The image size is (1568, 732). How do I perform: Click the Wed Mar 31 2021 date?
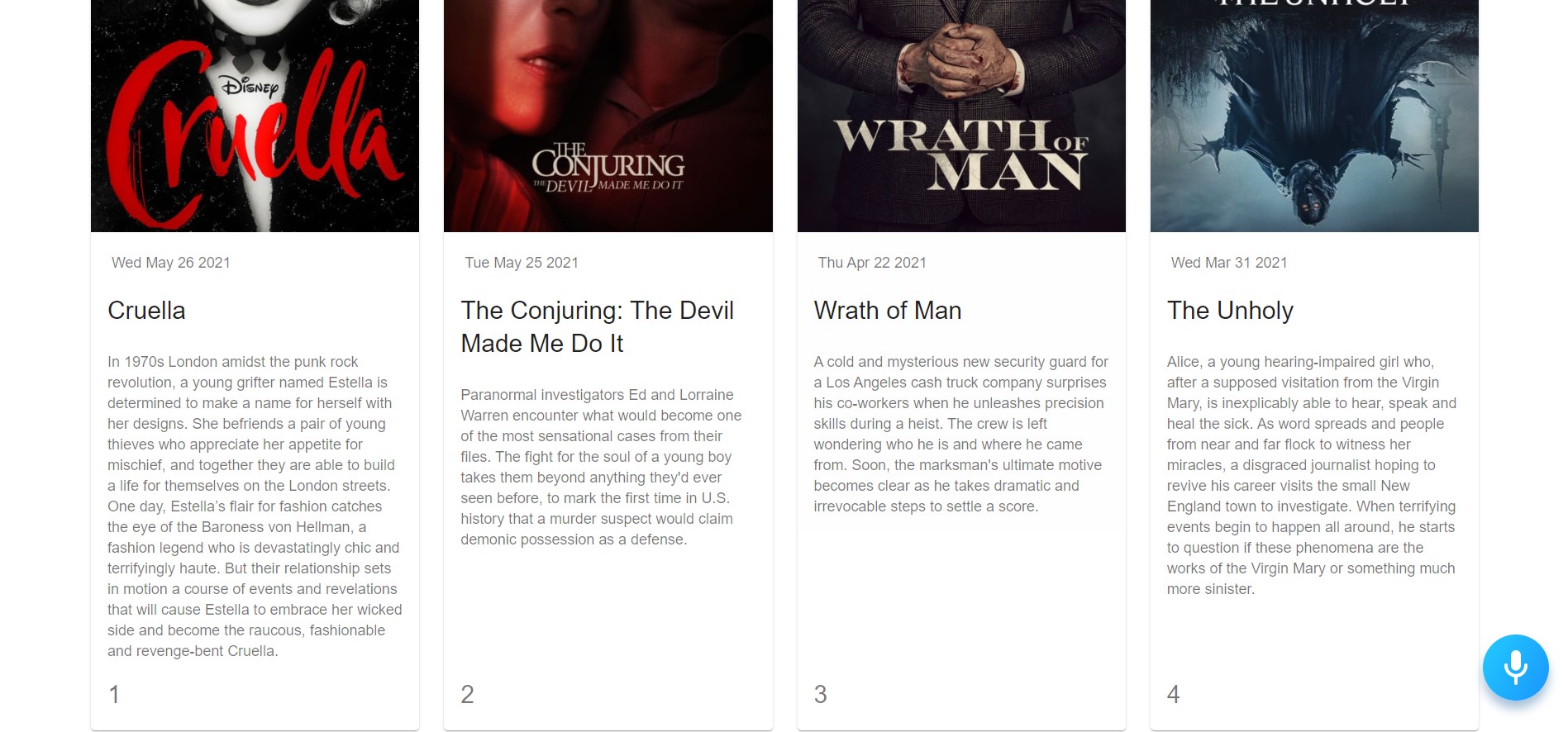1229,263
